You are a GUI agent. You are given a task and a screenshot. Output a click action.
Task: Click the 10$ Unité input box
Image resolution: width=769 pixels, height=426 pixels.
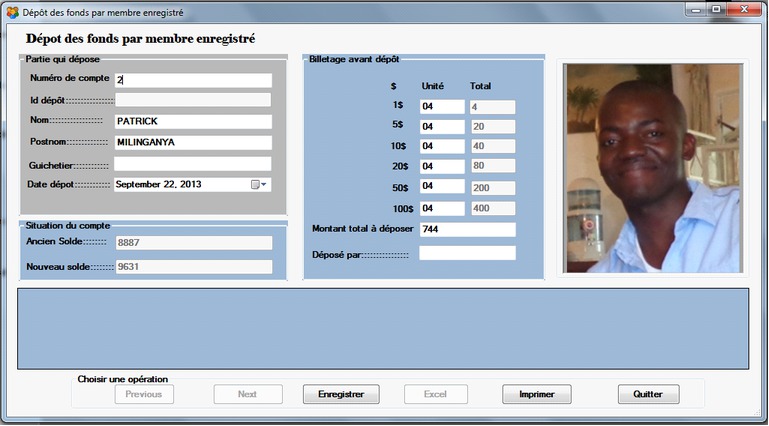(442, 146)
